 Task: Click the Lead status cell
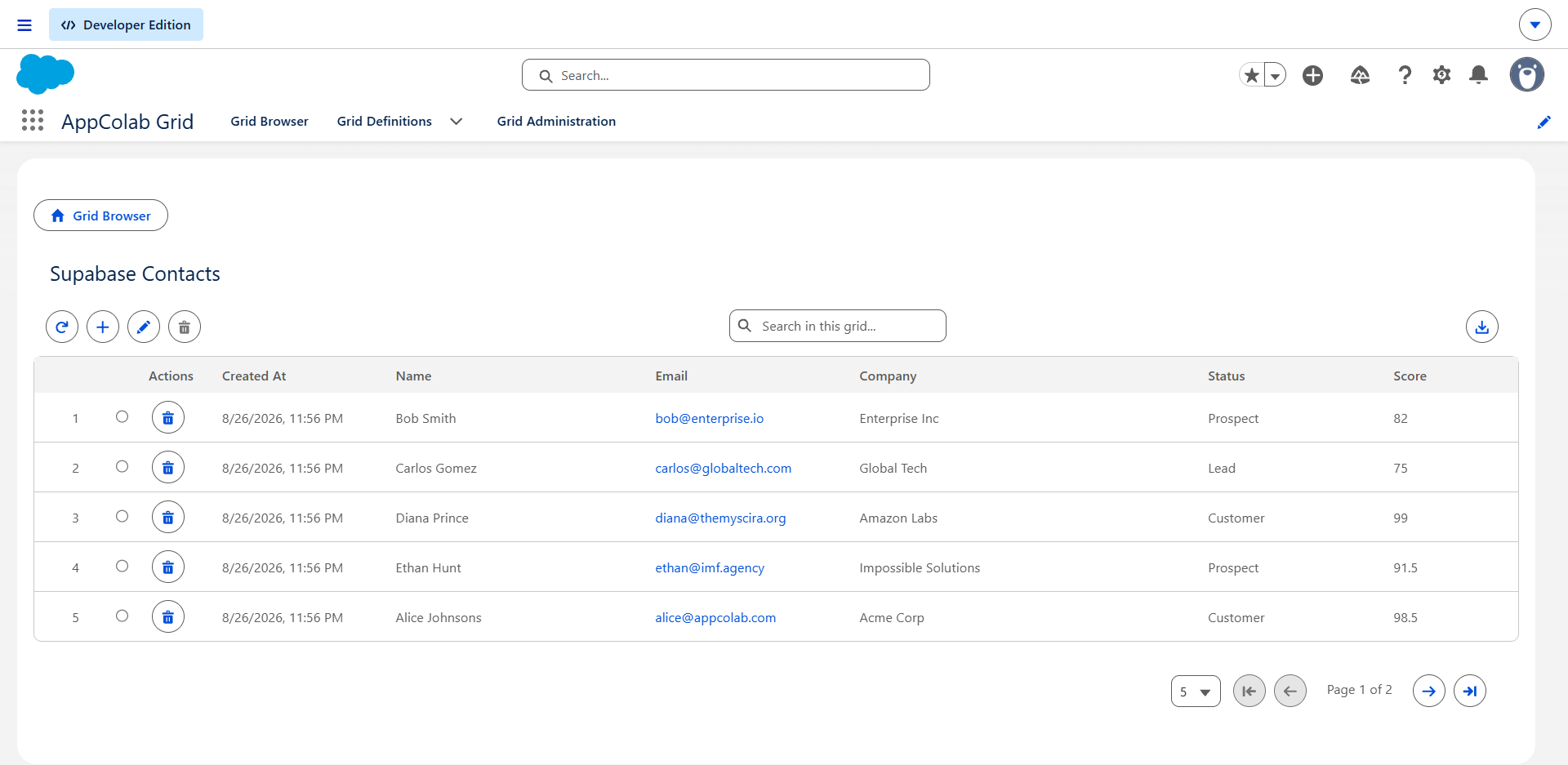(x=1222, y=468)
